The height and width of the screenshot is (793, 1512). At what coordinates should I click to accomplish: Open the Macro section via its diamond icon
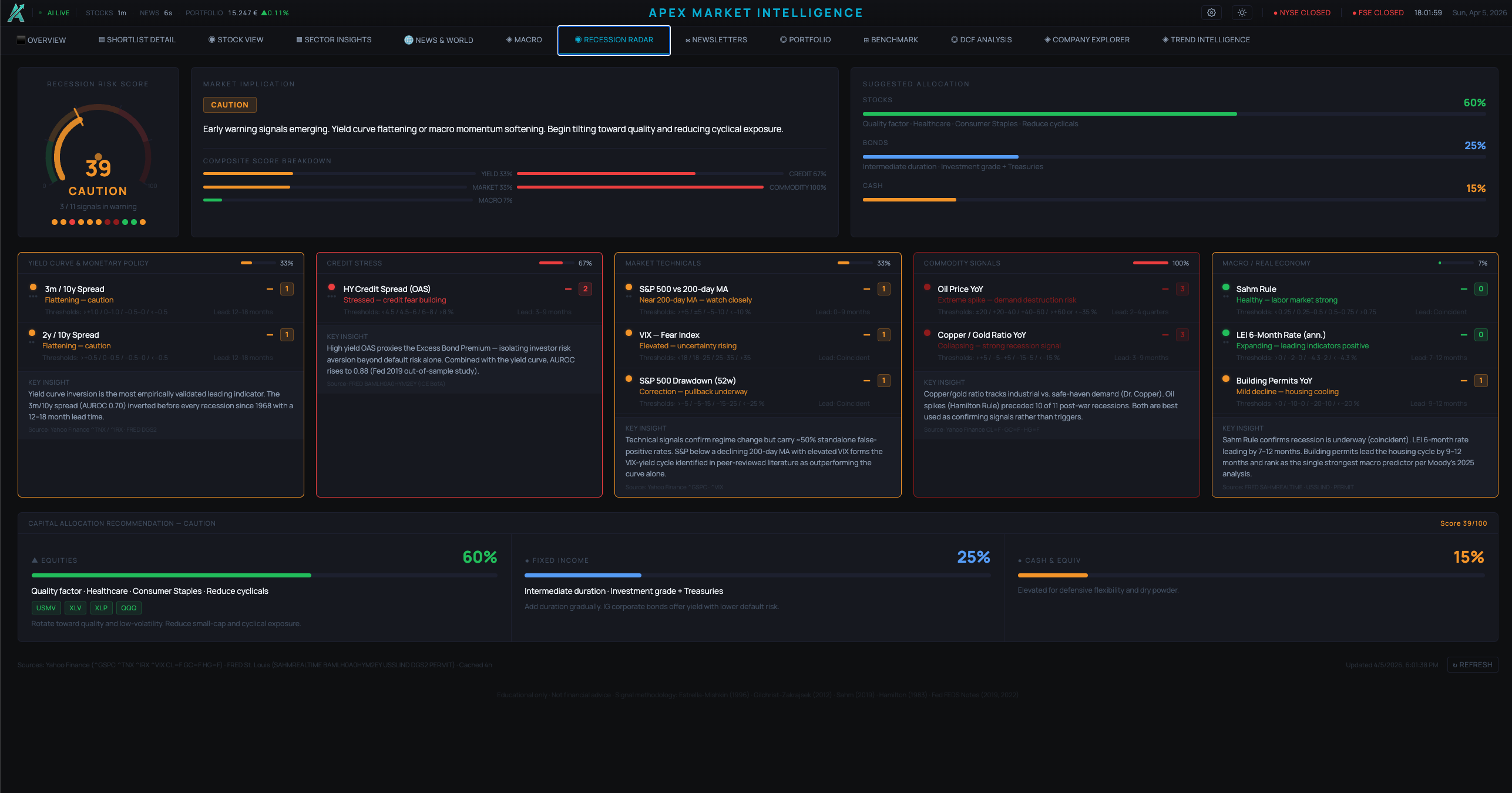point(509,40)
